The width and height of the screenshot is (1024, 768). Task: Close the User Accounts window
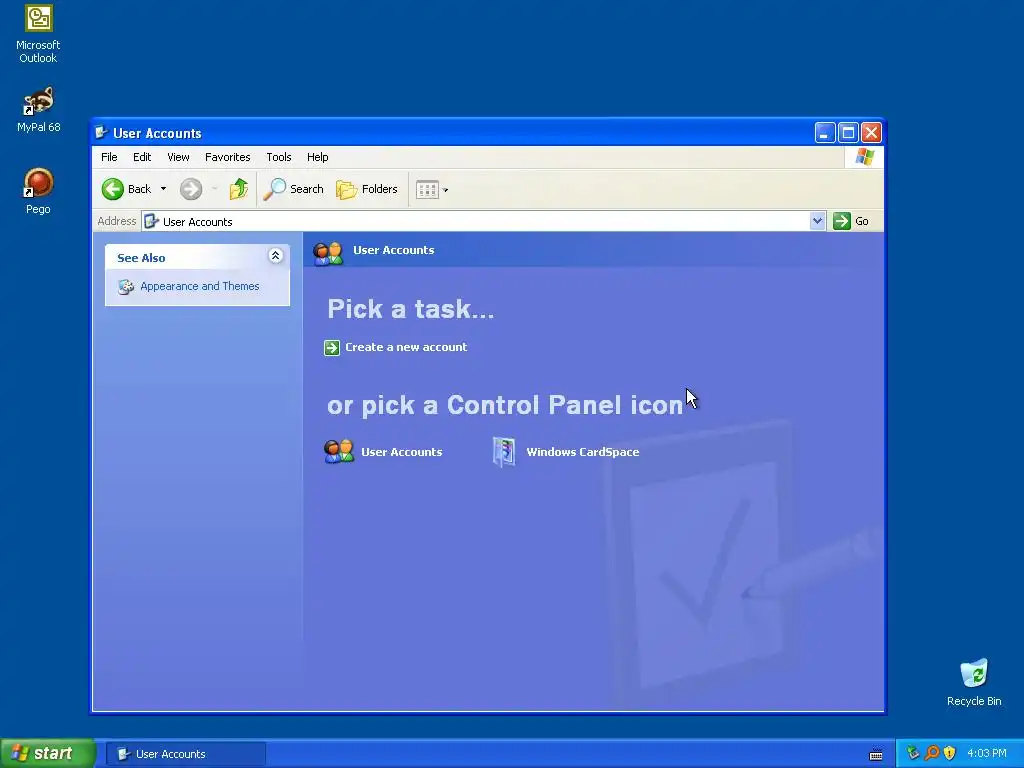(x=871, y=133)
